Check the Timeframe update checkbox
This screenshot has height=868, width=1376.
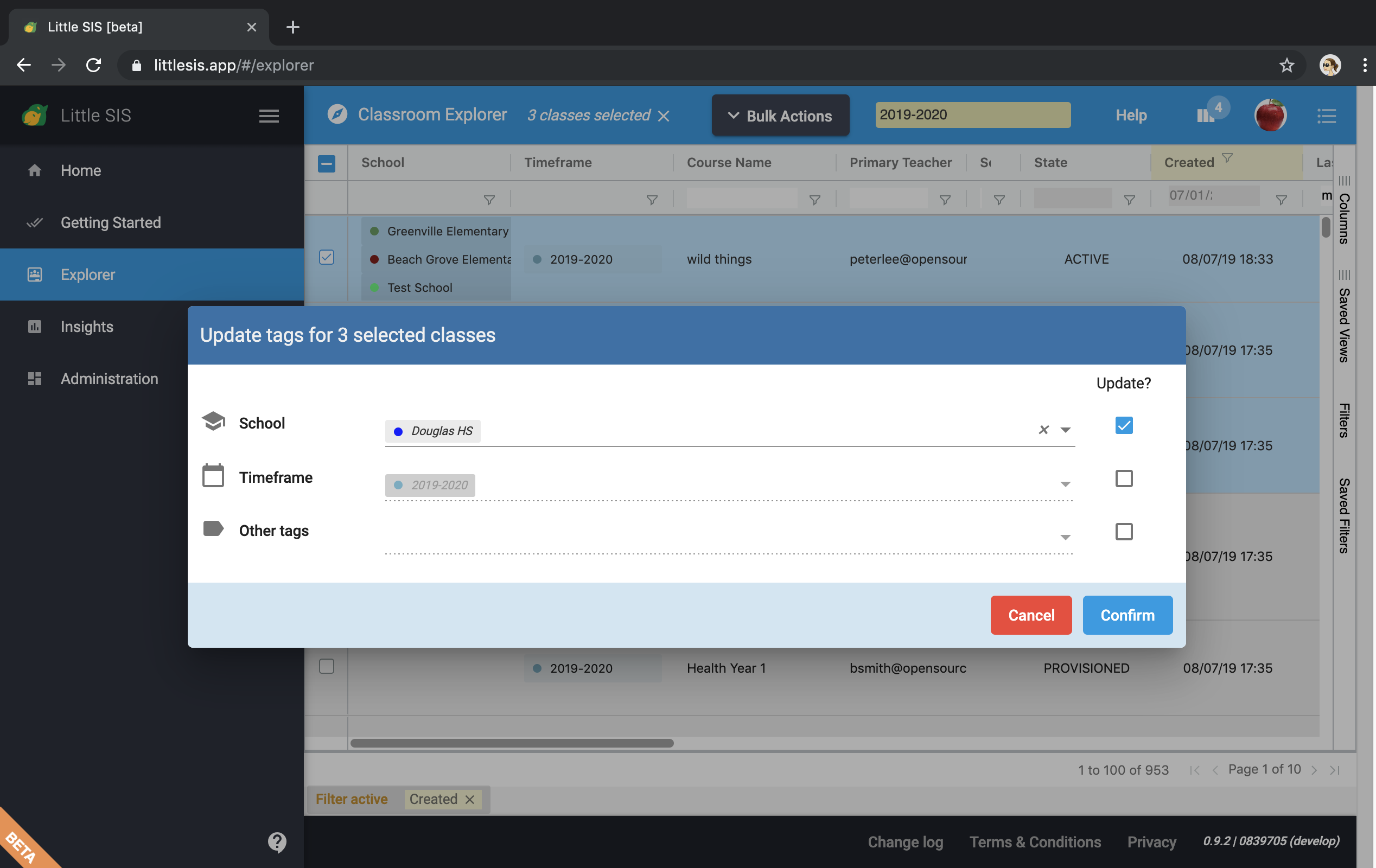(x=1124, y=478)
